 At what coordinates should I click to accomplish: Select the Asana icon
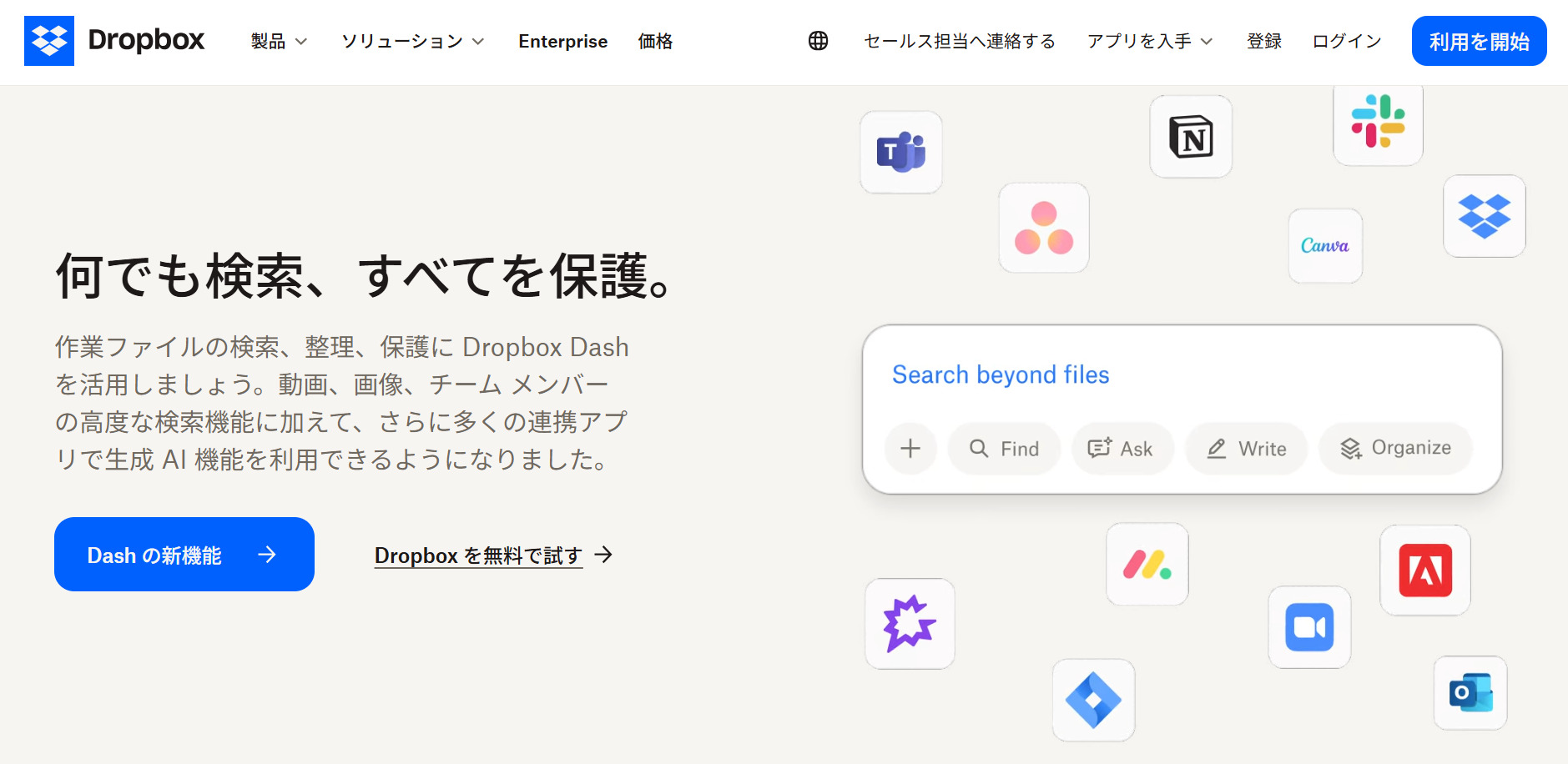pyautogui.click(x=1043, y=229)
